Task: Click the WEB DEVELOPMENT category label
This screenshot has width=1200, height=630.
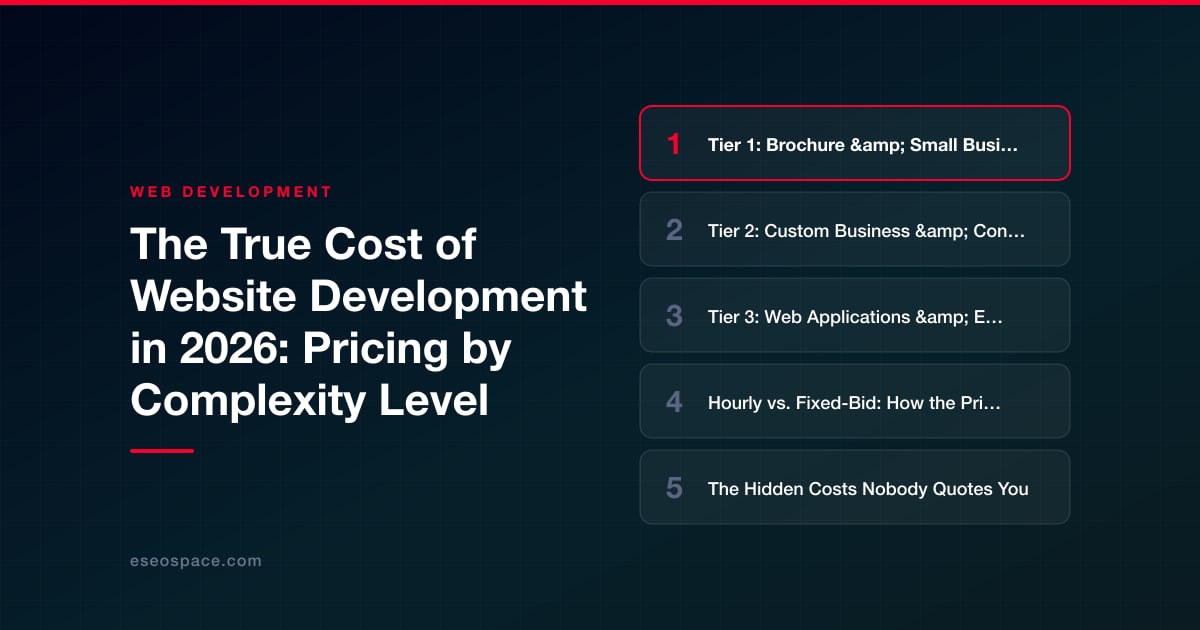Action: pos(231,191)
